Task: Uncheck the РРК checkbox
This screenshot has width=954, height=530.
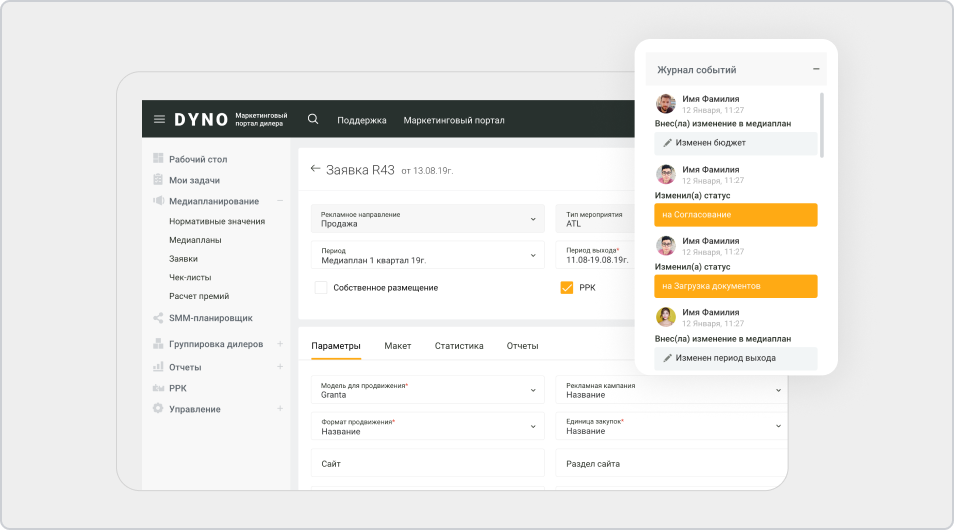Action: tap(567, 288)
